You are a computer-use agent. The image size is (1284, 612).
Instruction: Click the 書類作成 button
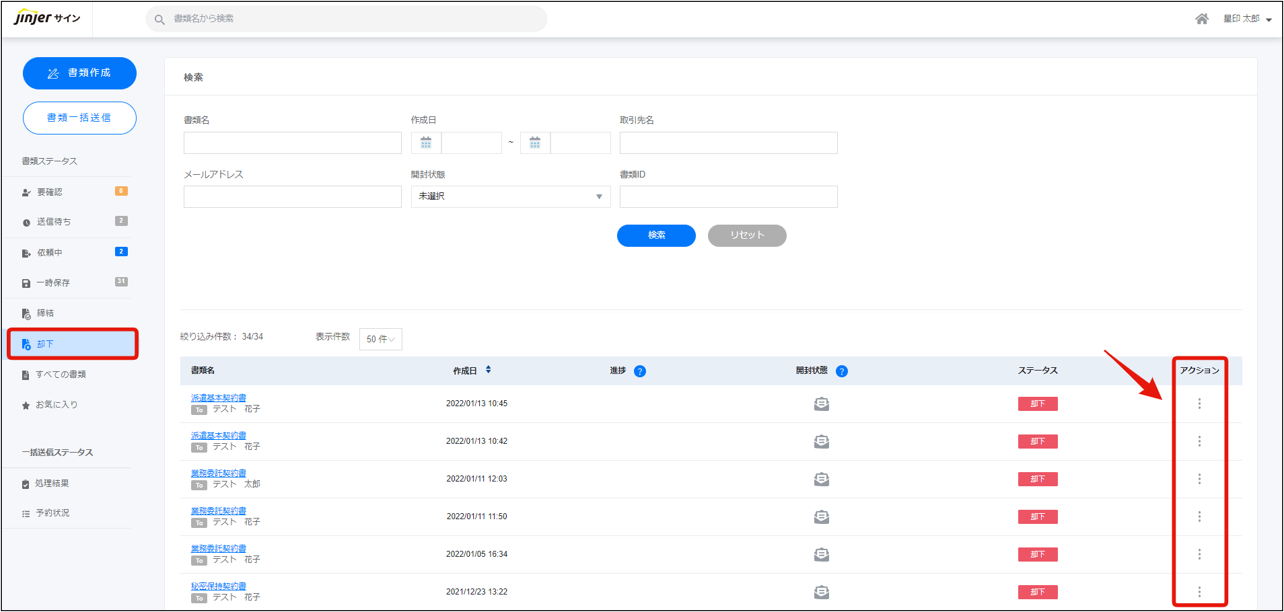pyautogui.click(x=79, y=73)
